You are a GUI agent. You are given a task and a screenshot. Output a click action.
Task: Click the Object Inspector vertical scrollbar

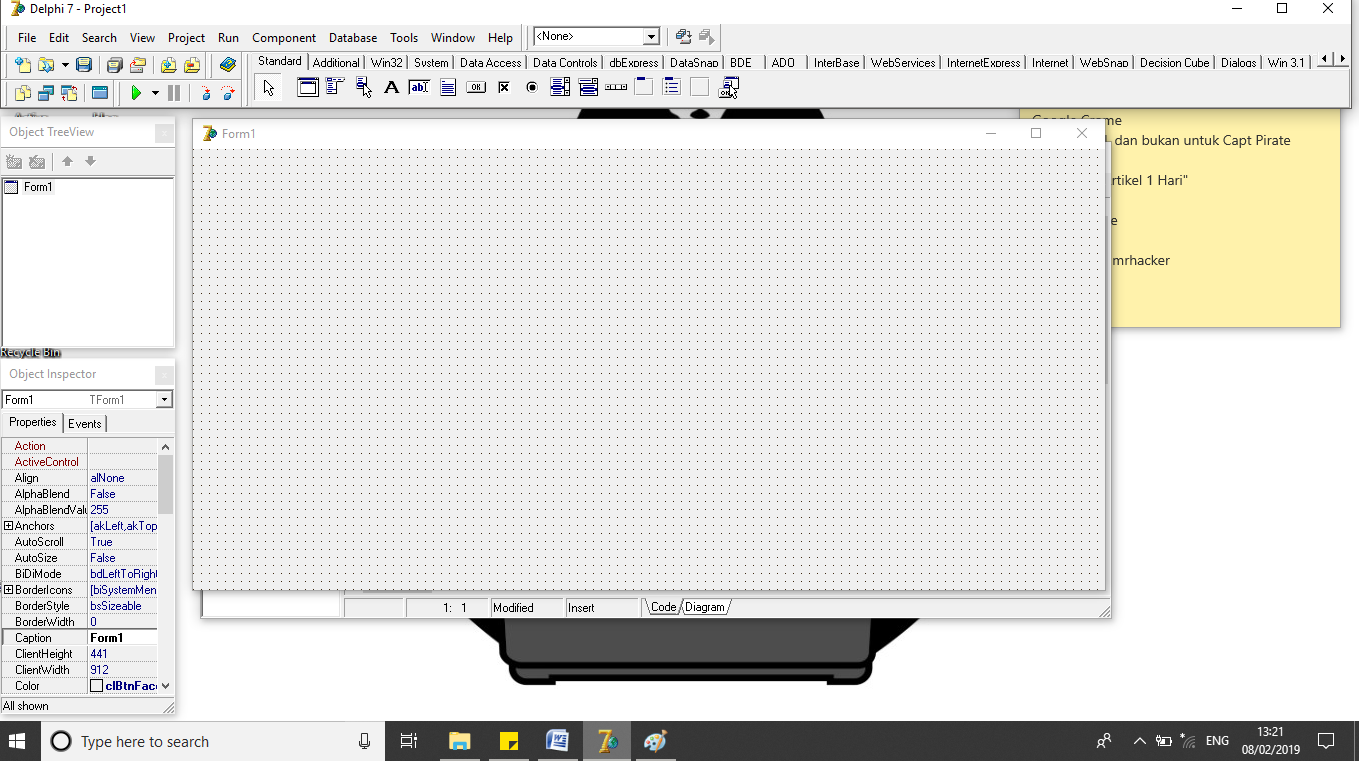[166, 566]
